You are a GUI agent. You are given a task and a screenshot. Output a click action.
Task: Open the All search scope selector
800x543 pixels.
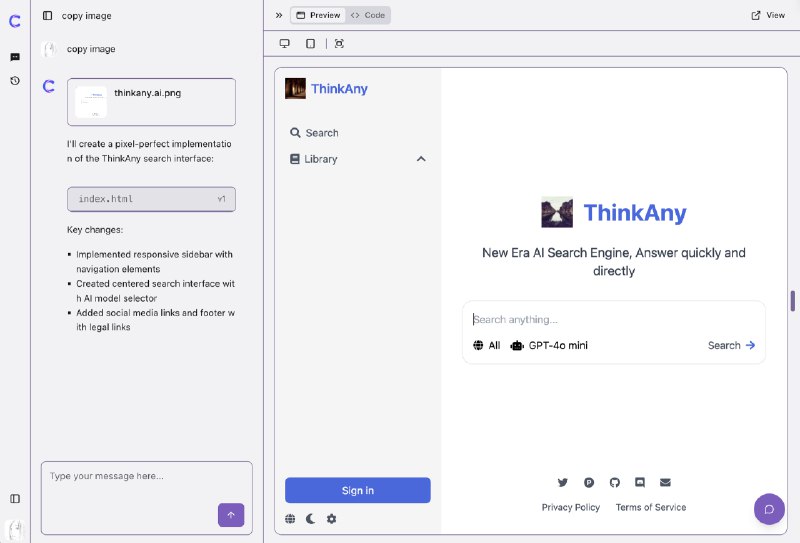point(486,345)
